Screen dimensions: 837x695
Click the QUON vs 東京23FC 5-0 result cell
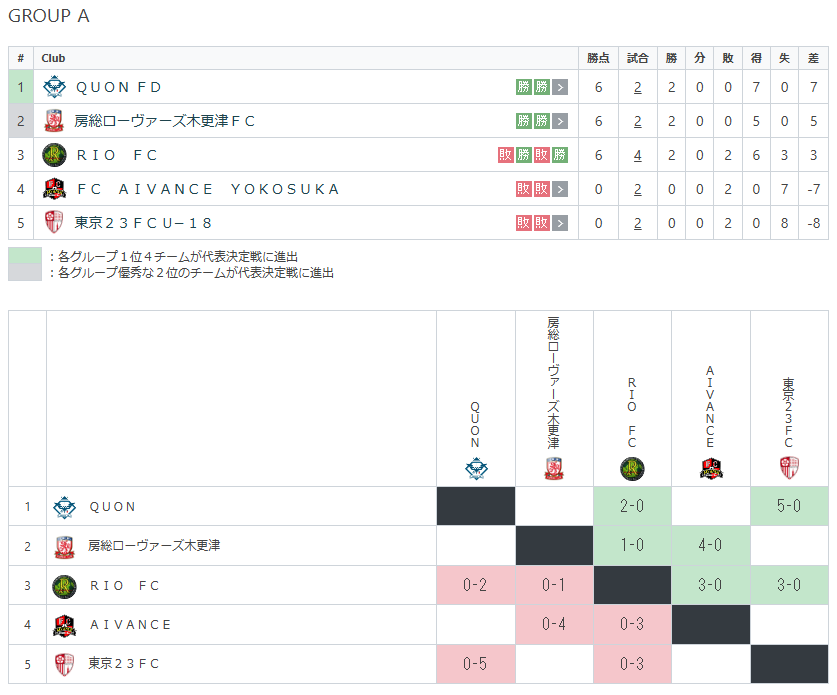[789, 507]
